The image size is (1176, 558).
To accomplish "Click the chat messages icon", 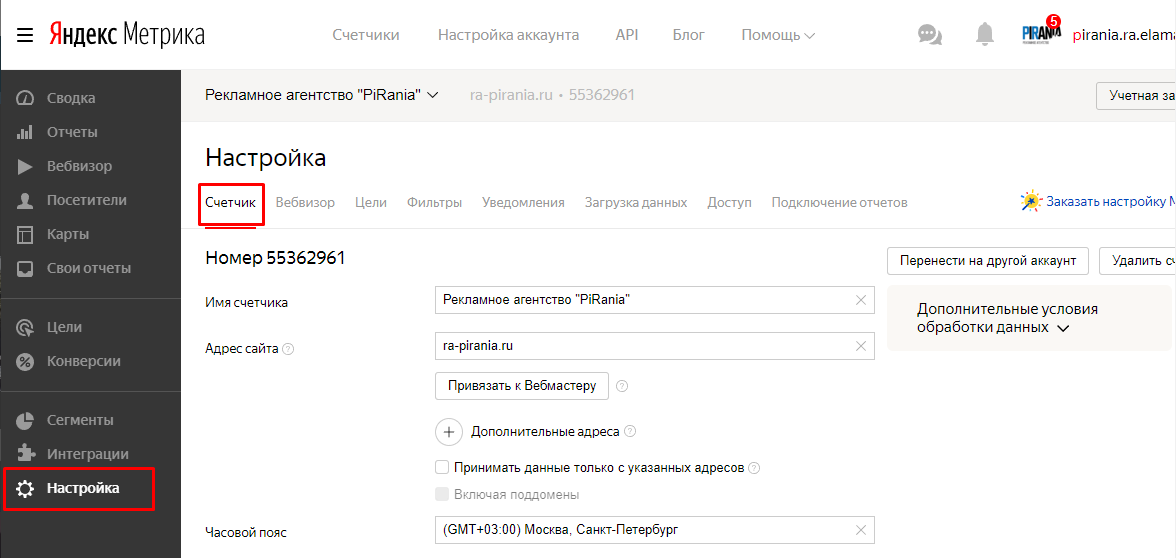I will click(929, 35).
